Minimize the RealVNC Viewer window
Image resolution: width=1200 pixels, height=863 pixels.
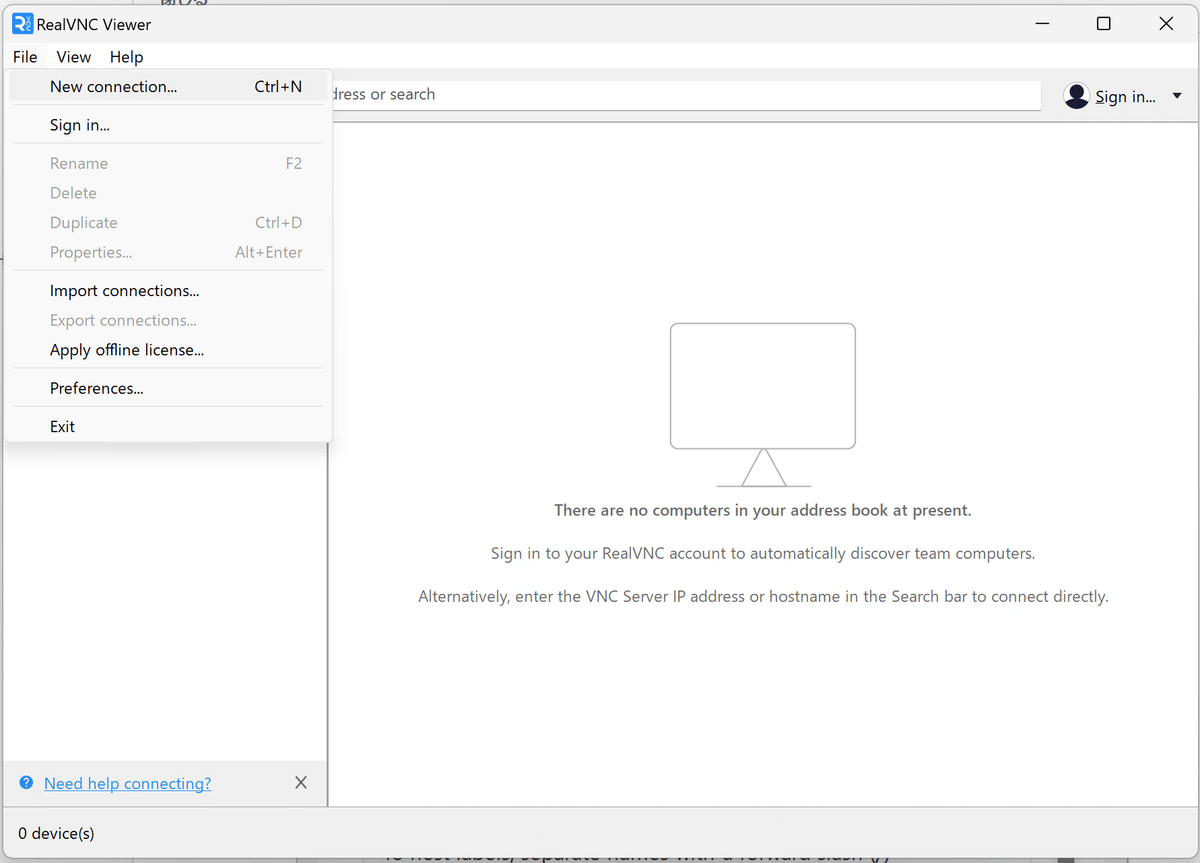tap(1043, 24)
